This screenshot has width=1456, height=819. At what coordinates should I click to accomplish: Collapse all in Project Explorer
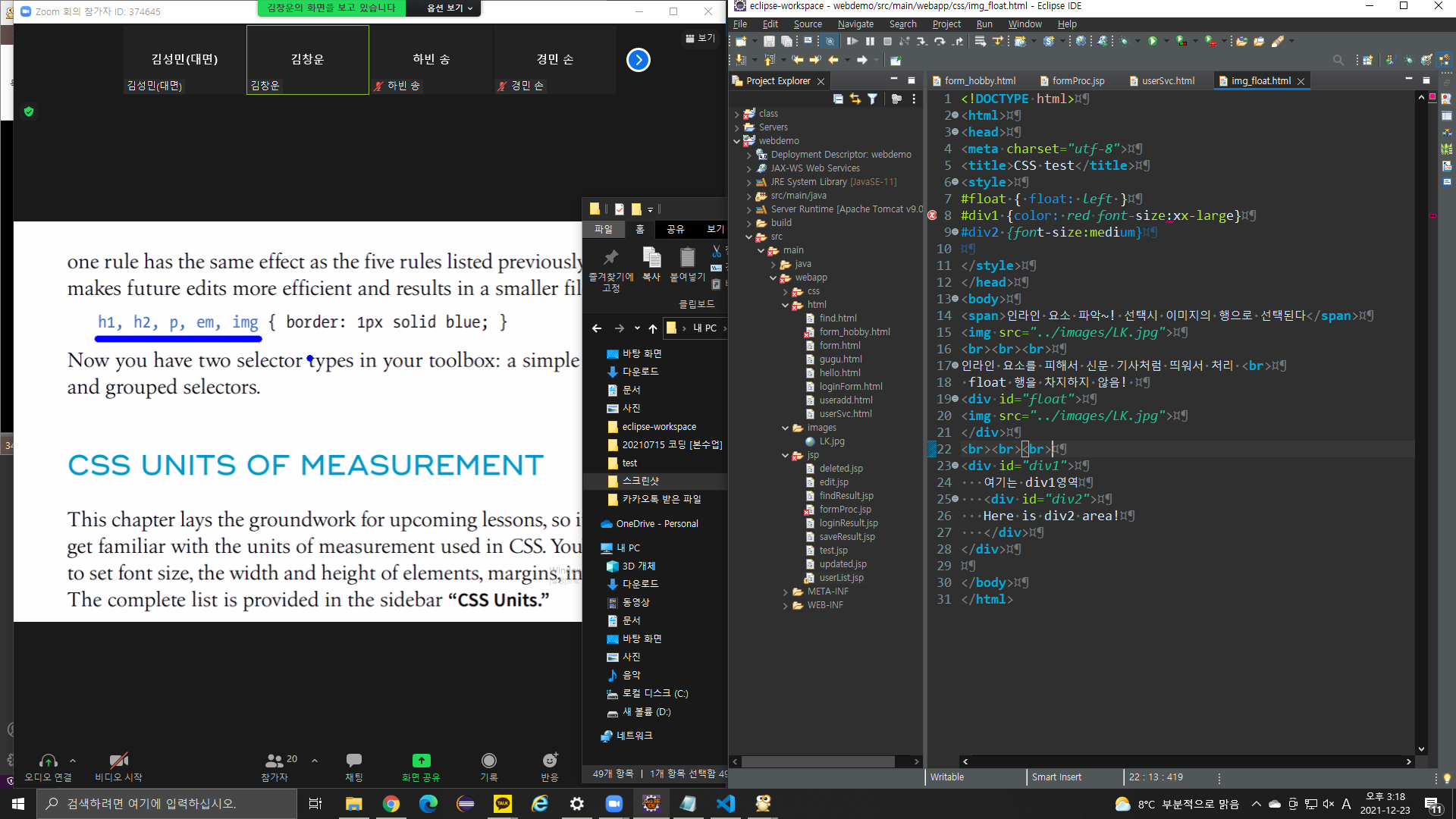(838, 99)
